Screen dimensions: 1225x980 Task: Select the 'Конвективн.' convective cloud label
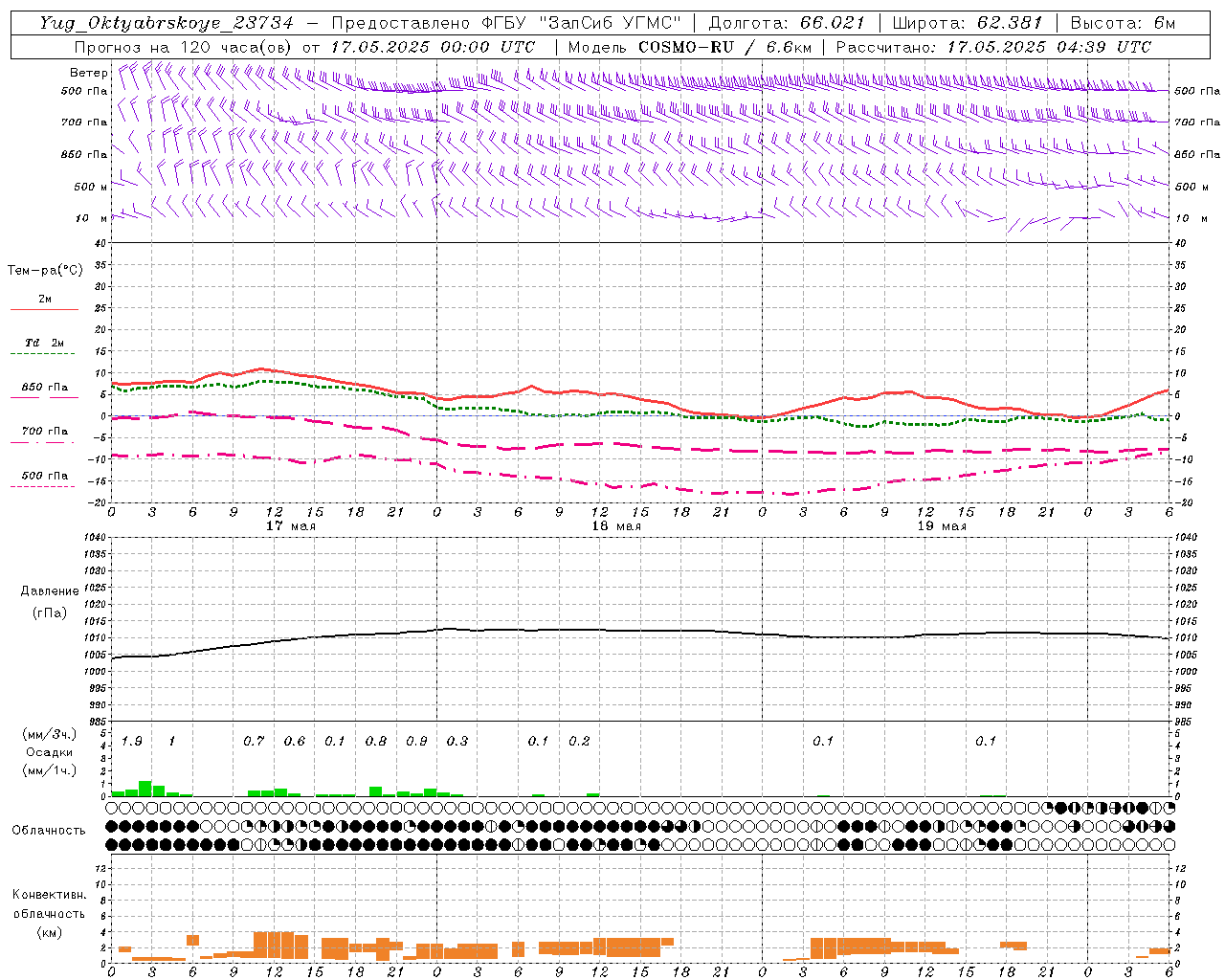50,895
